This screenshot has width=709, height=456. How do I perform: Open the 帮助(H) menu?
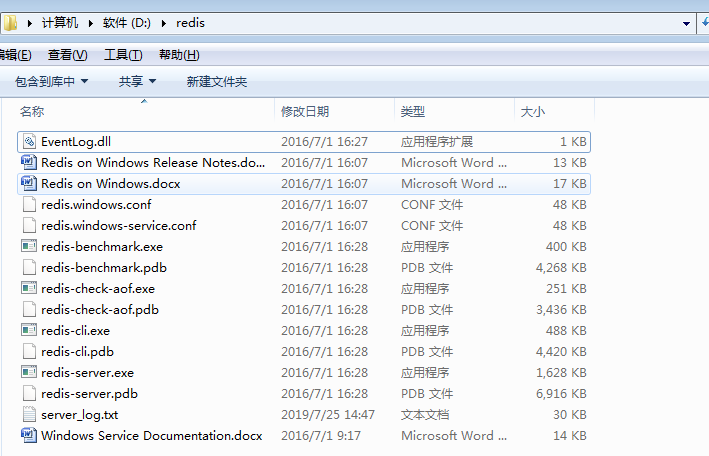point(179,55)
